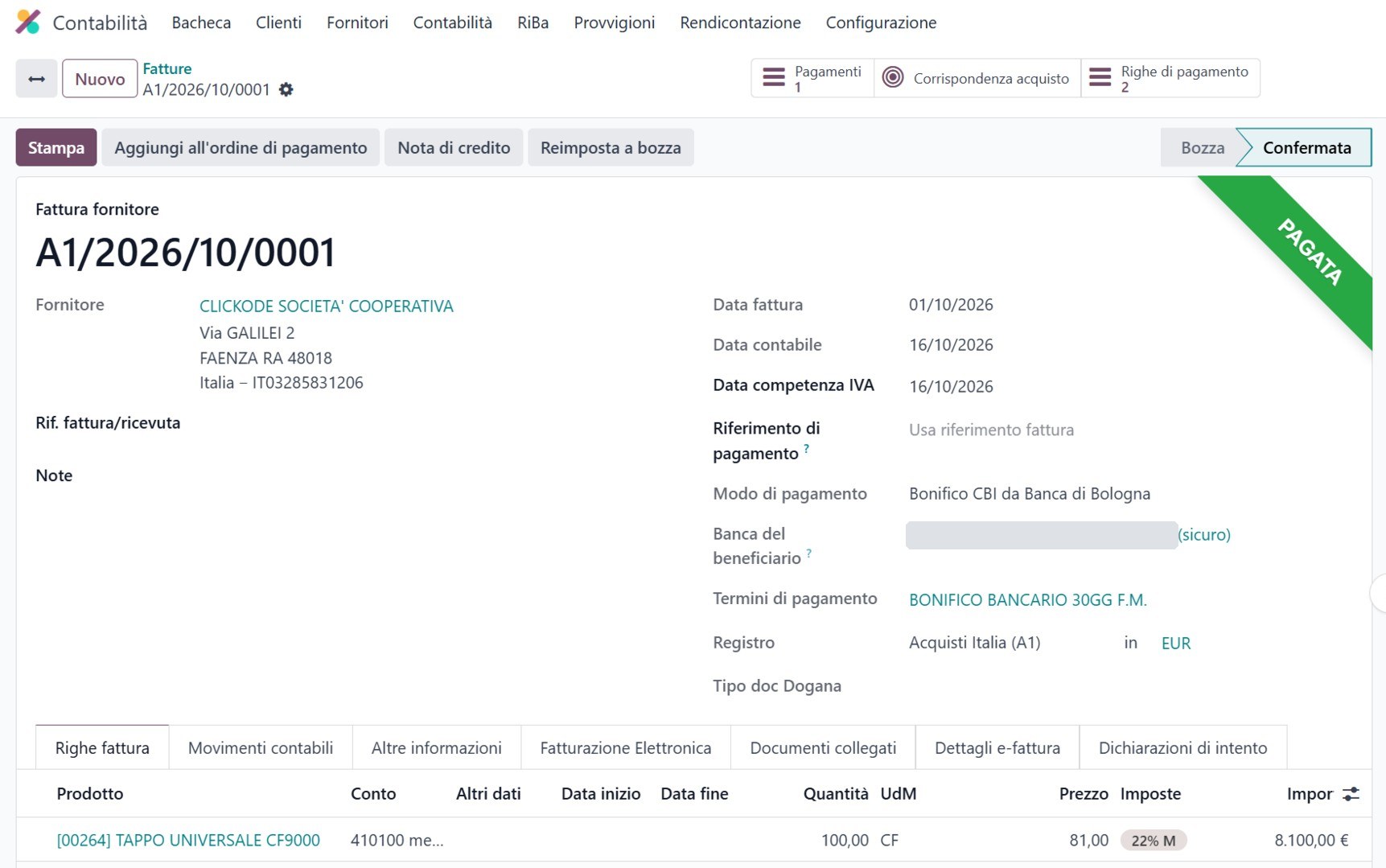
Task: Open the gear actions menu next to A1/2026/10/0001
Action: tap(286, 89)
